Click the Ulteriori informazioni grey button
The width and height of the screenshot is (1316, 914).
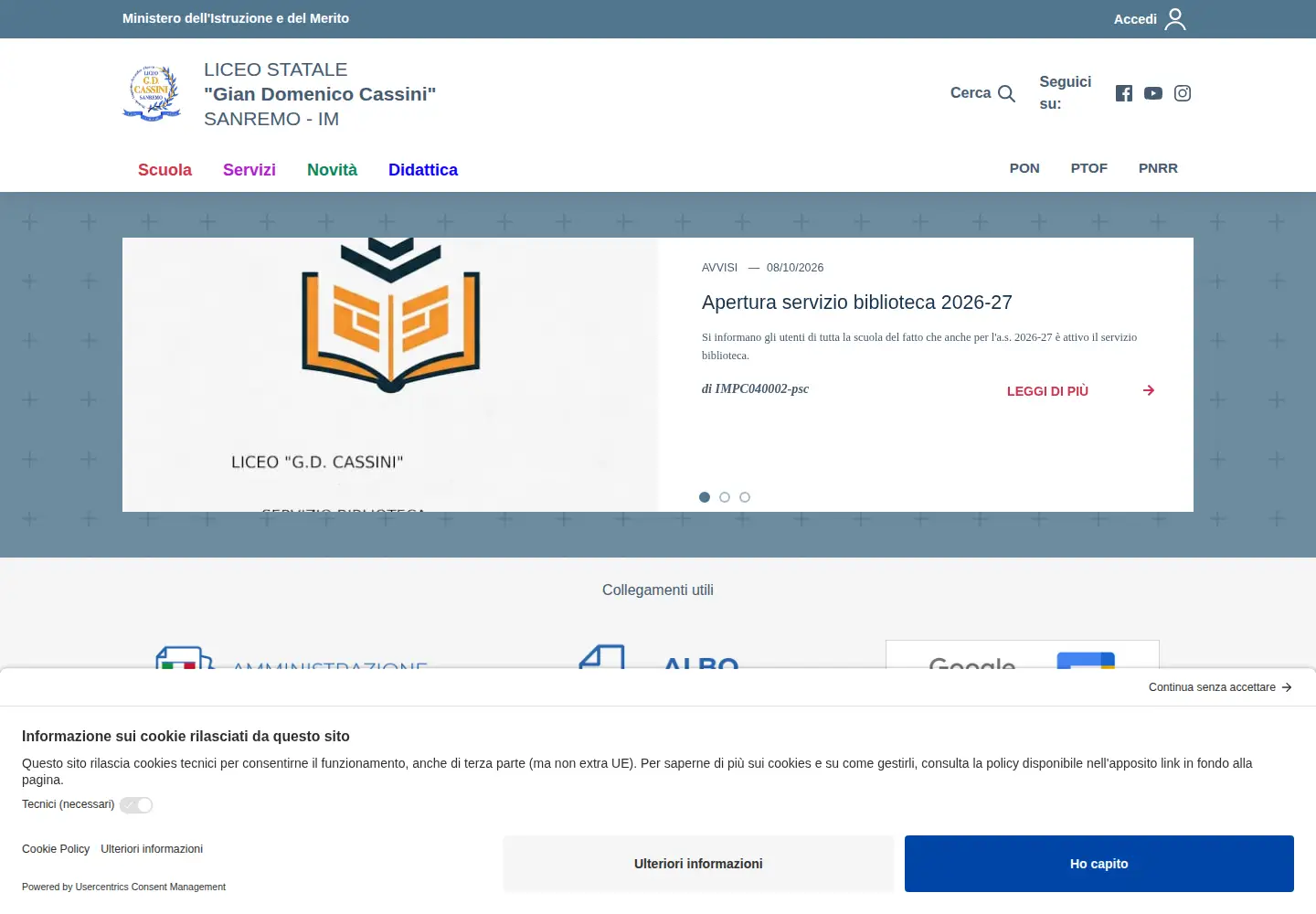click(698, 864)
